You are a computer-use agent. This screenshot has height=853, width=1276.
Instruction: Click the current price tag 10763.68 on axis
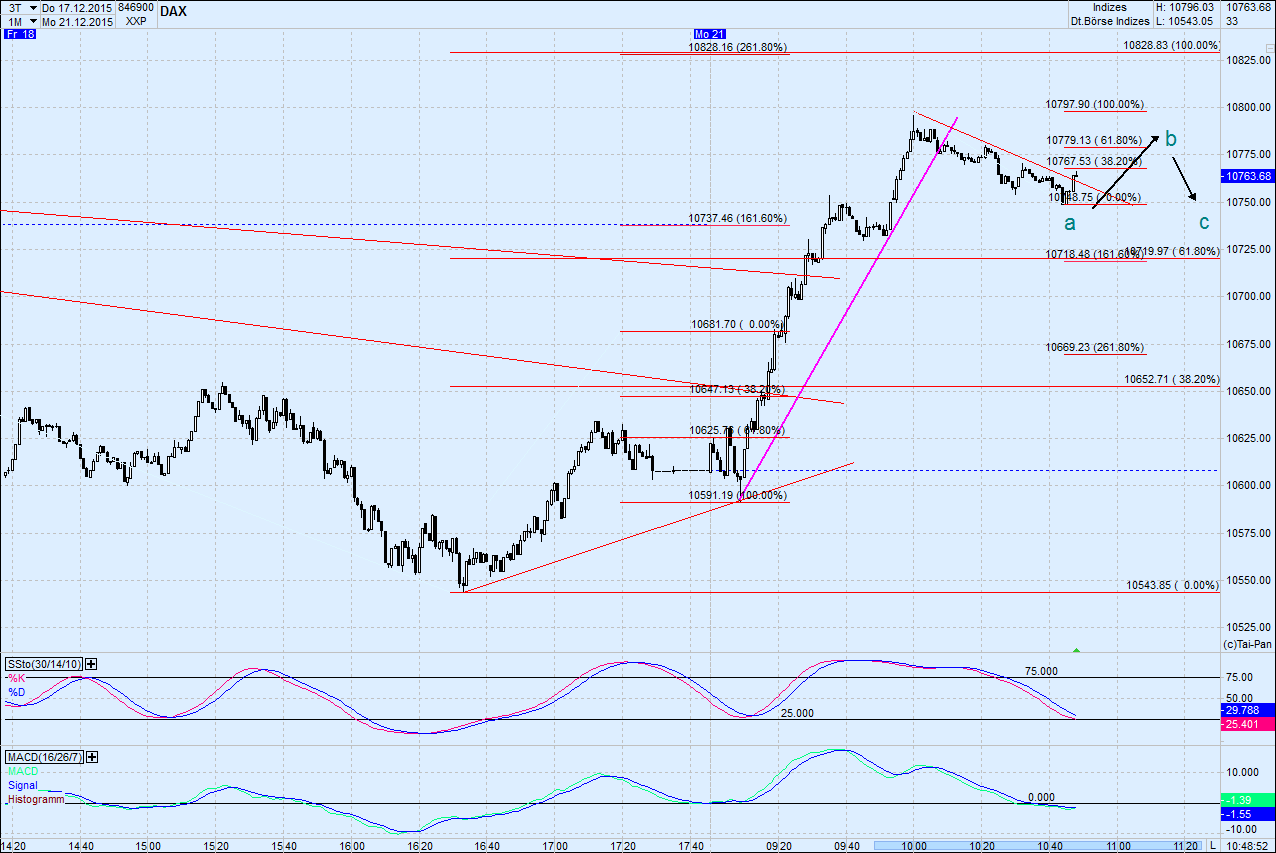[1248, 176]
